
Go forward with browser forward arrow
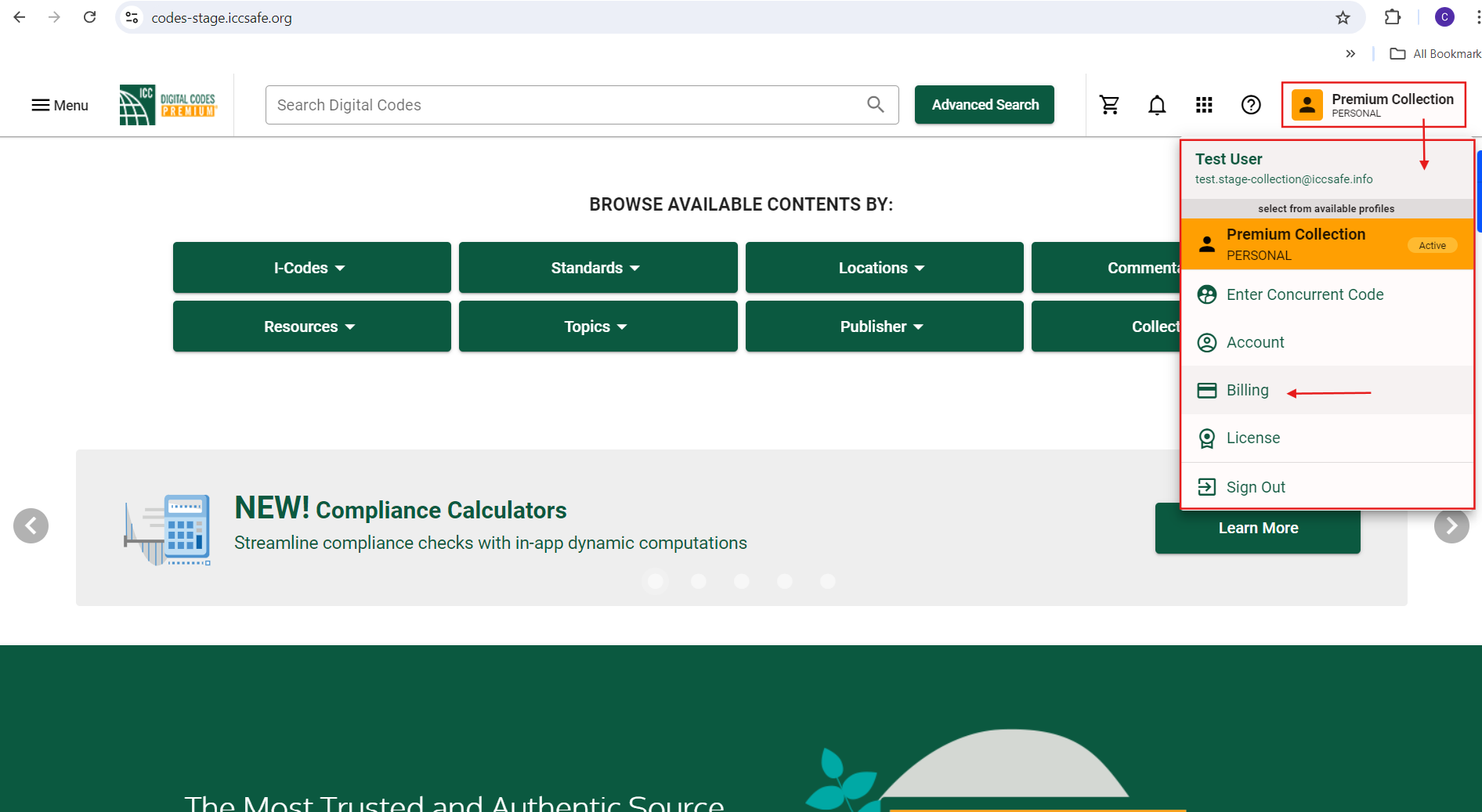coord(54,17)
